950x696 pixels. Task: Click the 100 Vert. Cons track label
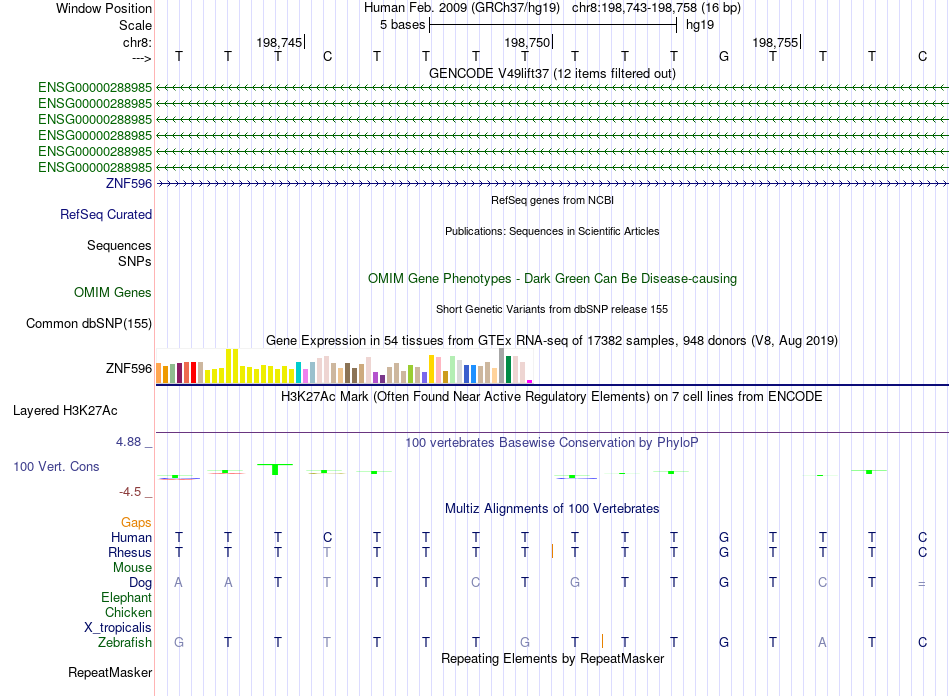[56, 466]
